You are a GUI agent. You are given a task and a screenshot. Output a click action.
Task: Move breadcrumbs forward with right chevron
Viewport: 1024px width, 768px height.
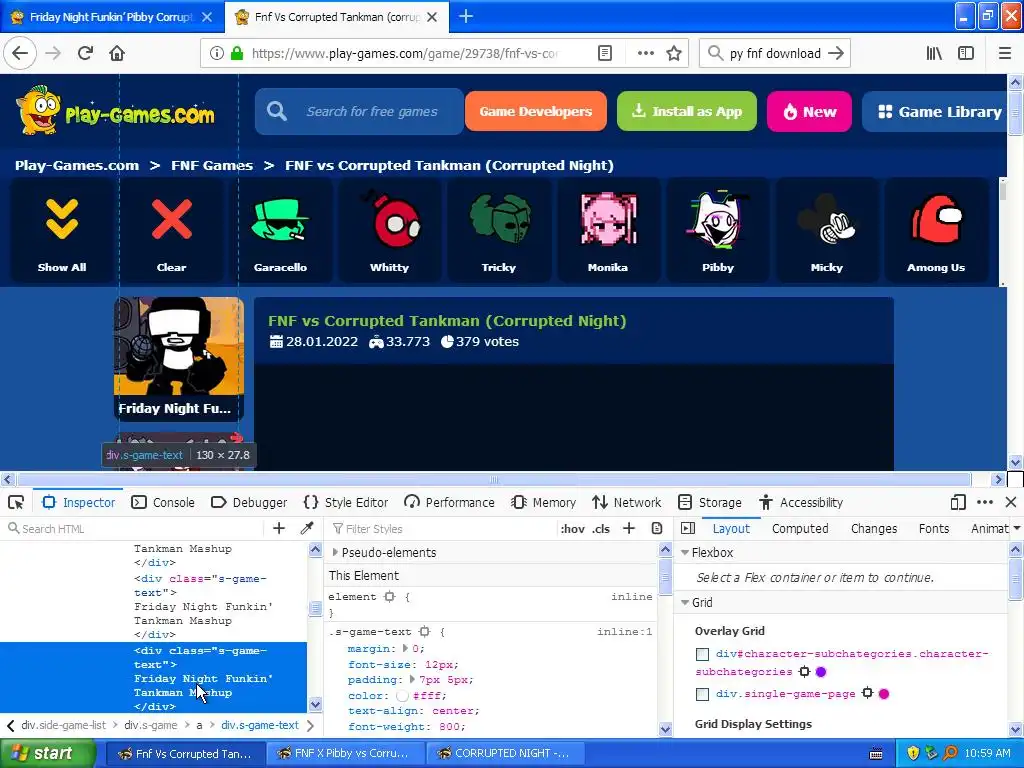pyautogui.click(x=310, y=726)
